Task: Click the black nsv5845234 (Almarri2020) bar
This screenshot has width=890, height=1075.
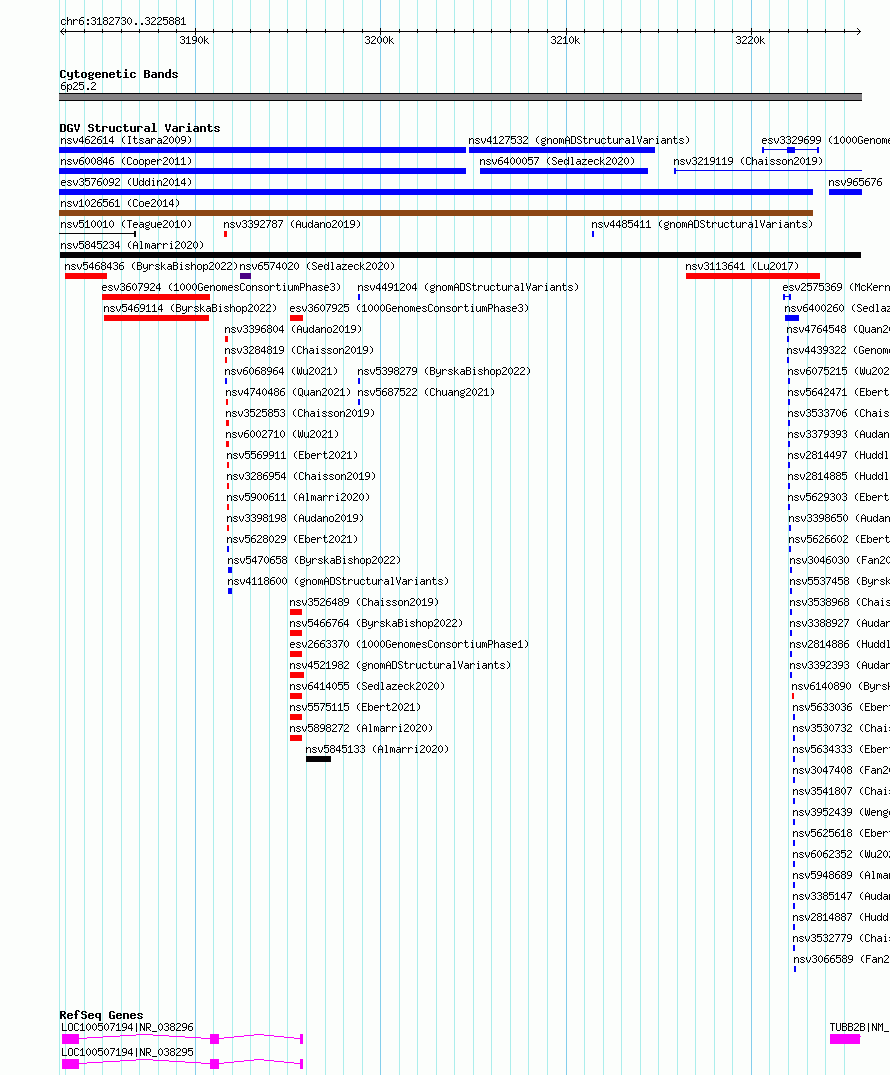Action: 460,255
